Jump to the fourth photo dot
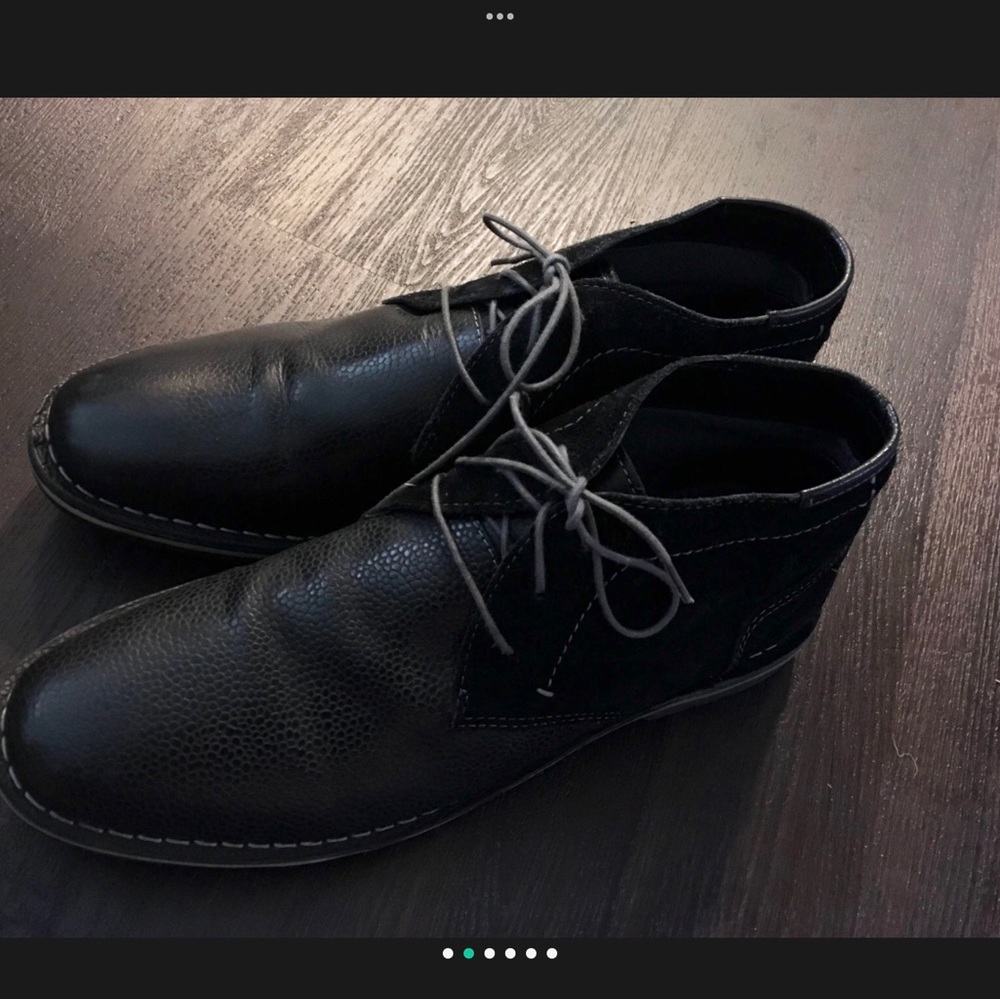 (x=510, y=953)
